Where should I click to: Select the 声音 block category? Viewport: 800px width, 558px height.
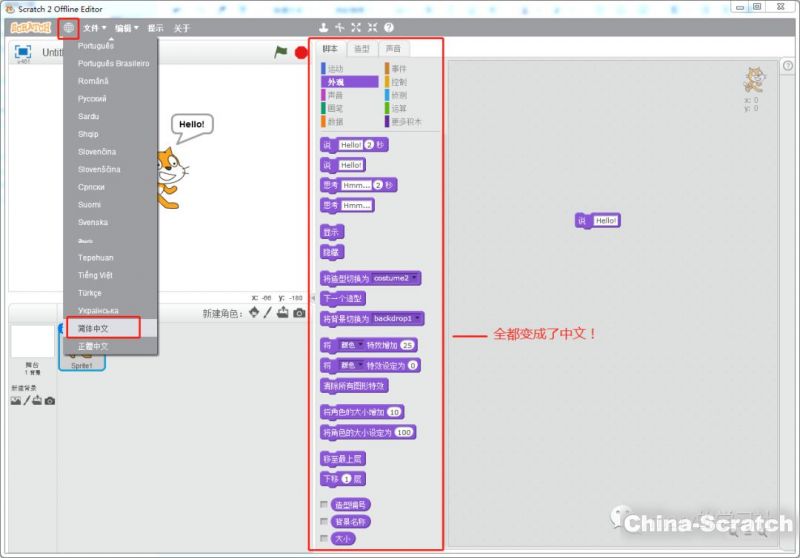349,95
